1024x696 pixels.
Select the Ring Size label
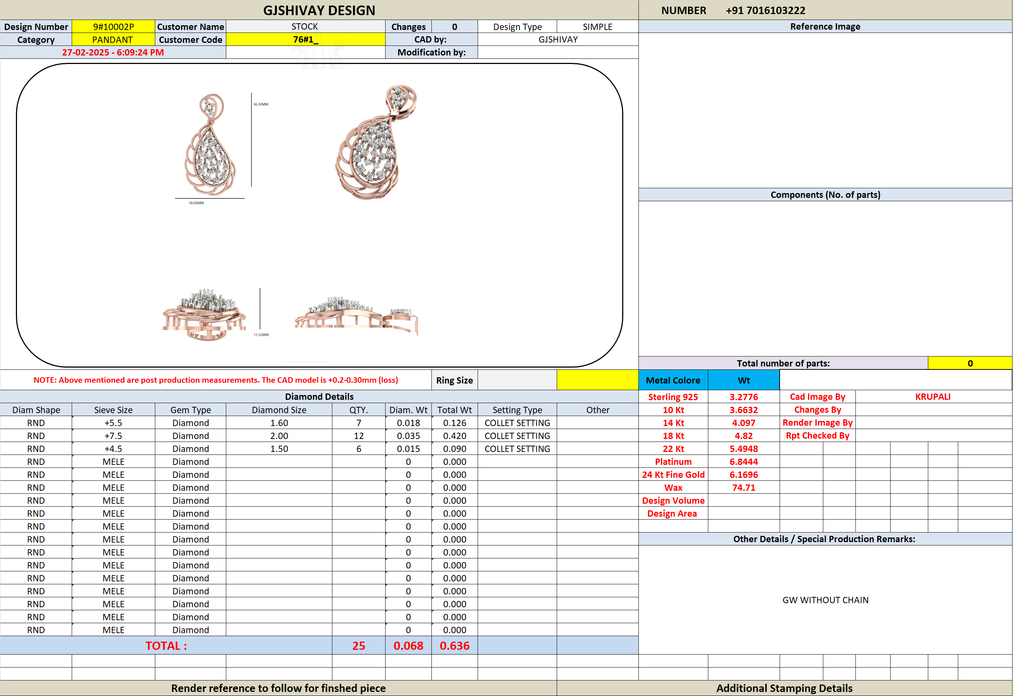455,380
